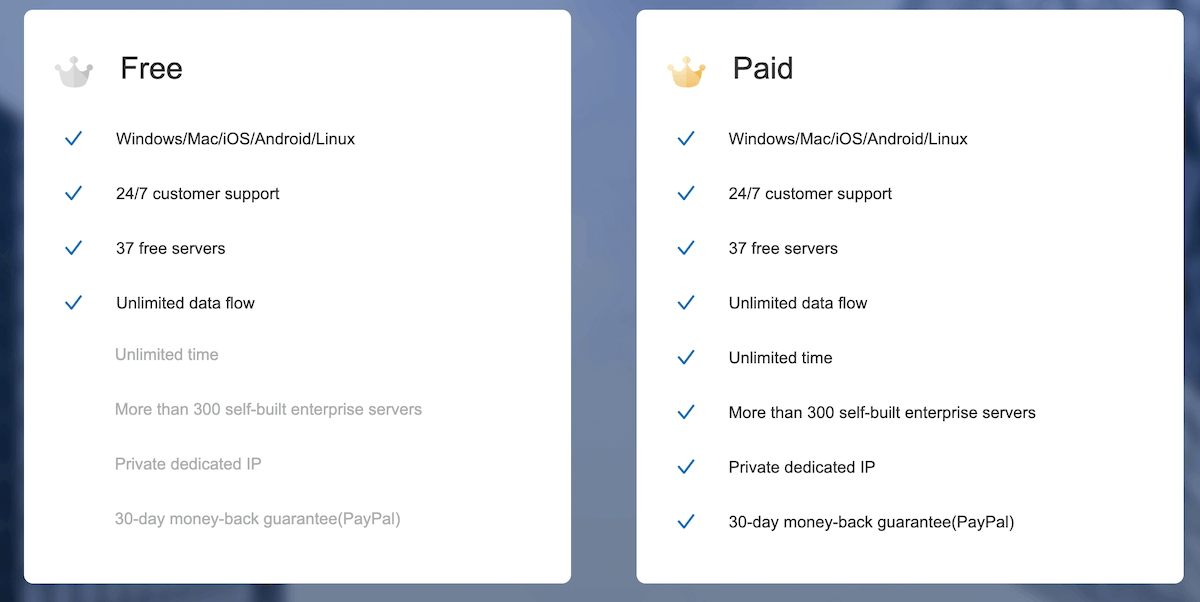Click Private dedicated IP text in Paid plan

(x=802, y=467)
